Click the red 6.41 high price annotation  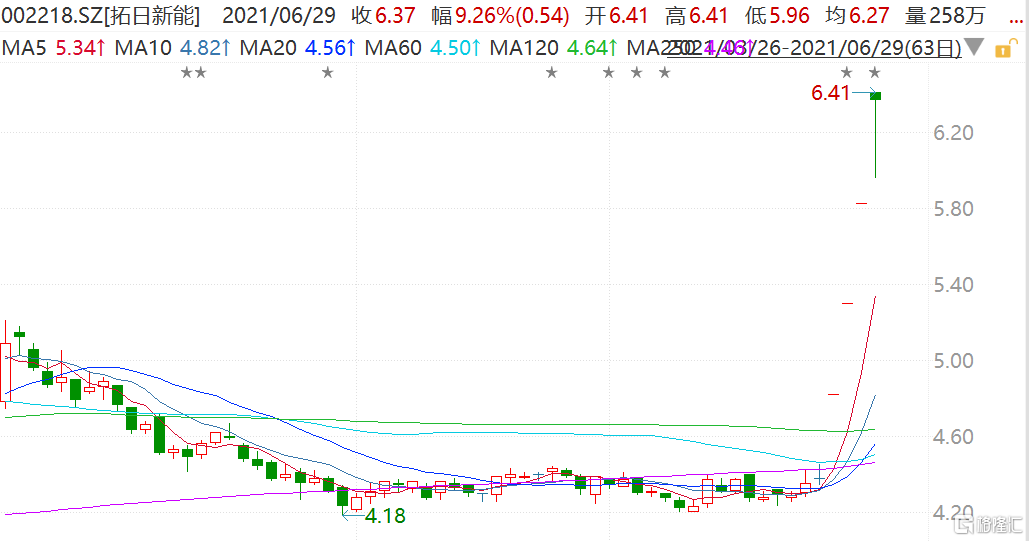(830, 93)
